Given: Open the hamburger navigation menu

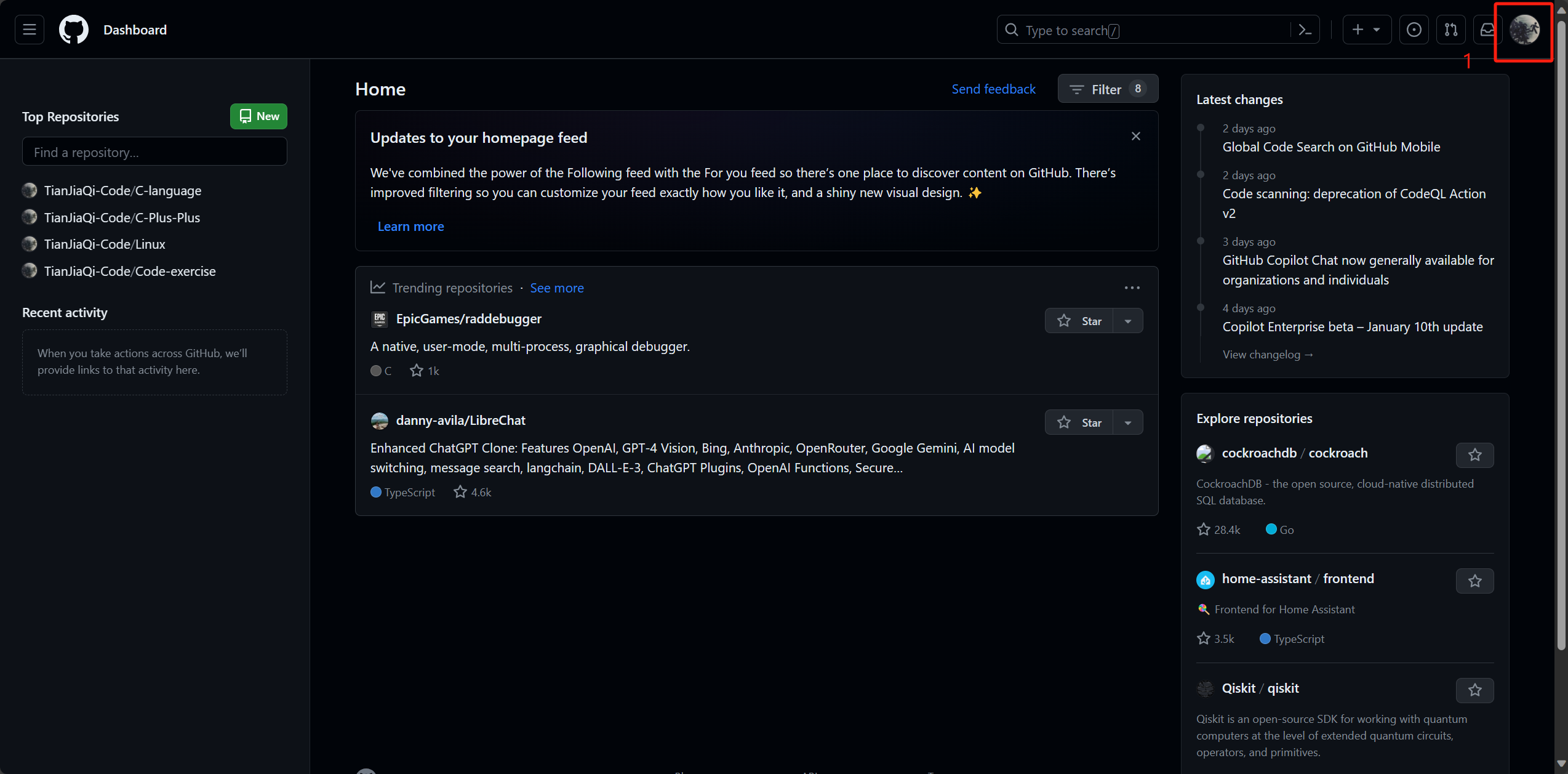Looking at the screenshot, I should (30, 30).
